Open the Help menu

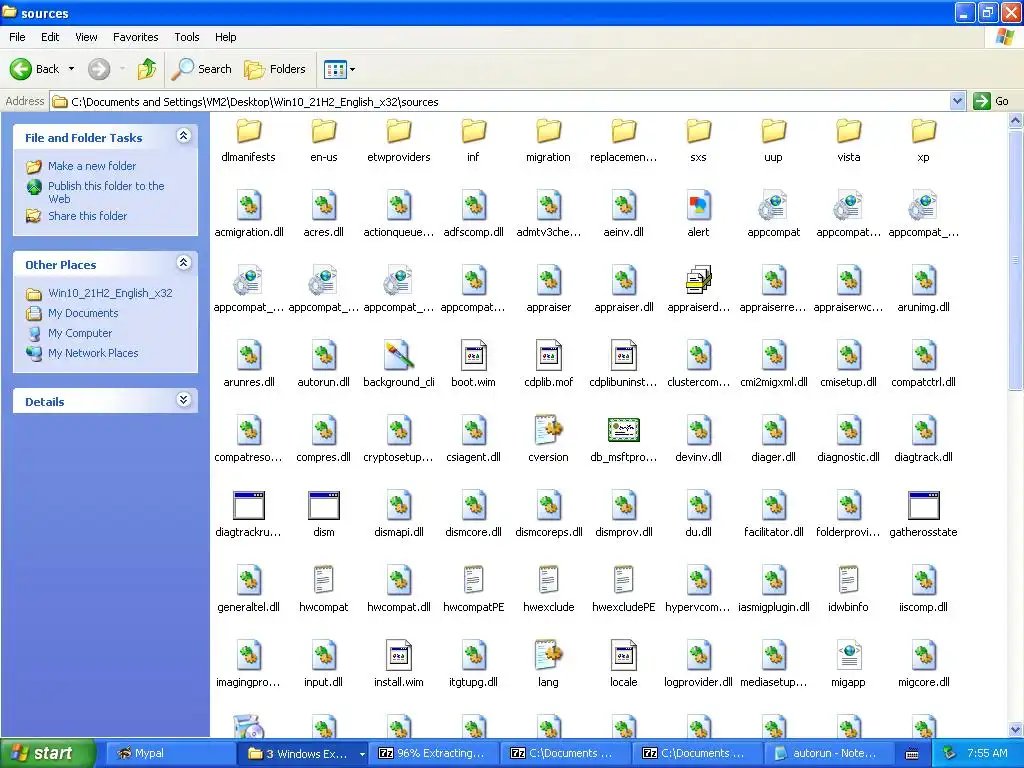tap(225, 37)
